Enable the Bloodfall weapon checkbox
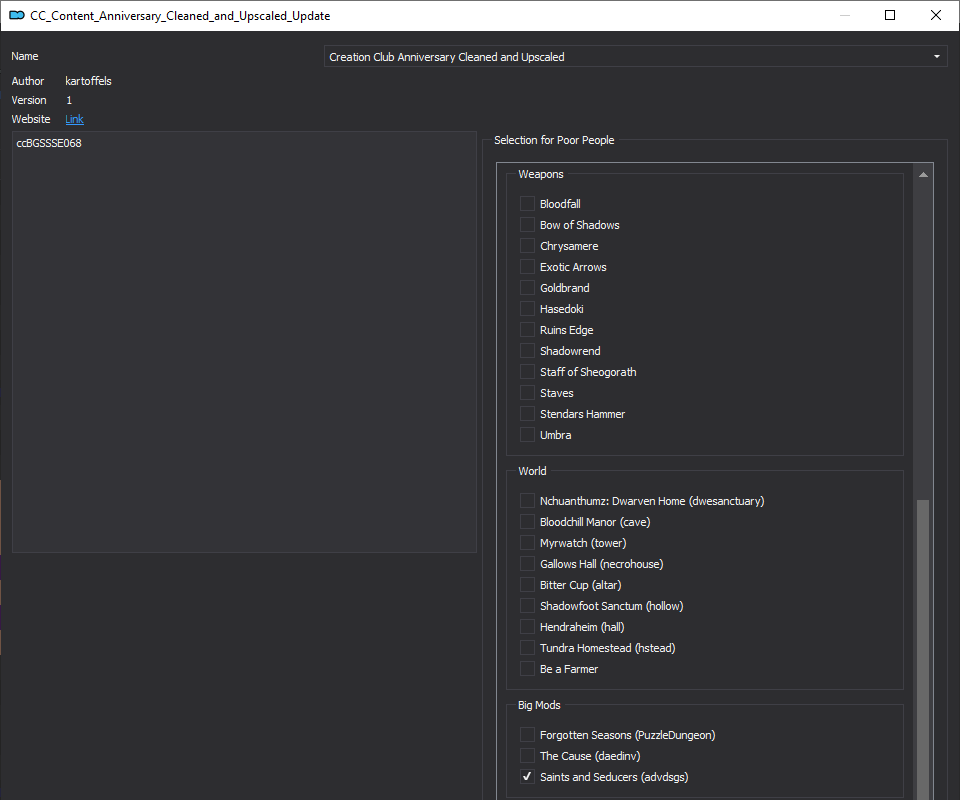960x800 pixels. [x=527, y=203]
